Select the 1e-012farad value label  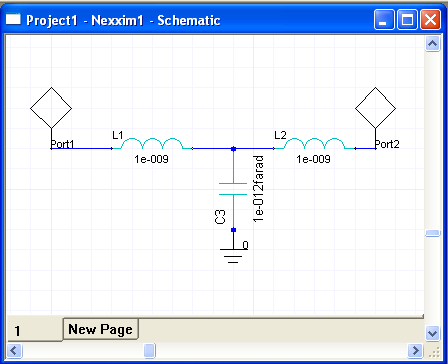[259, 189]
